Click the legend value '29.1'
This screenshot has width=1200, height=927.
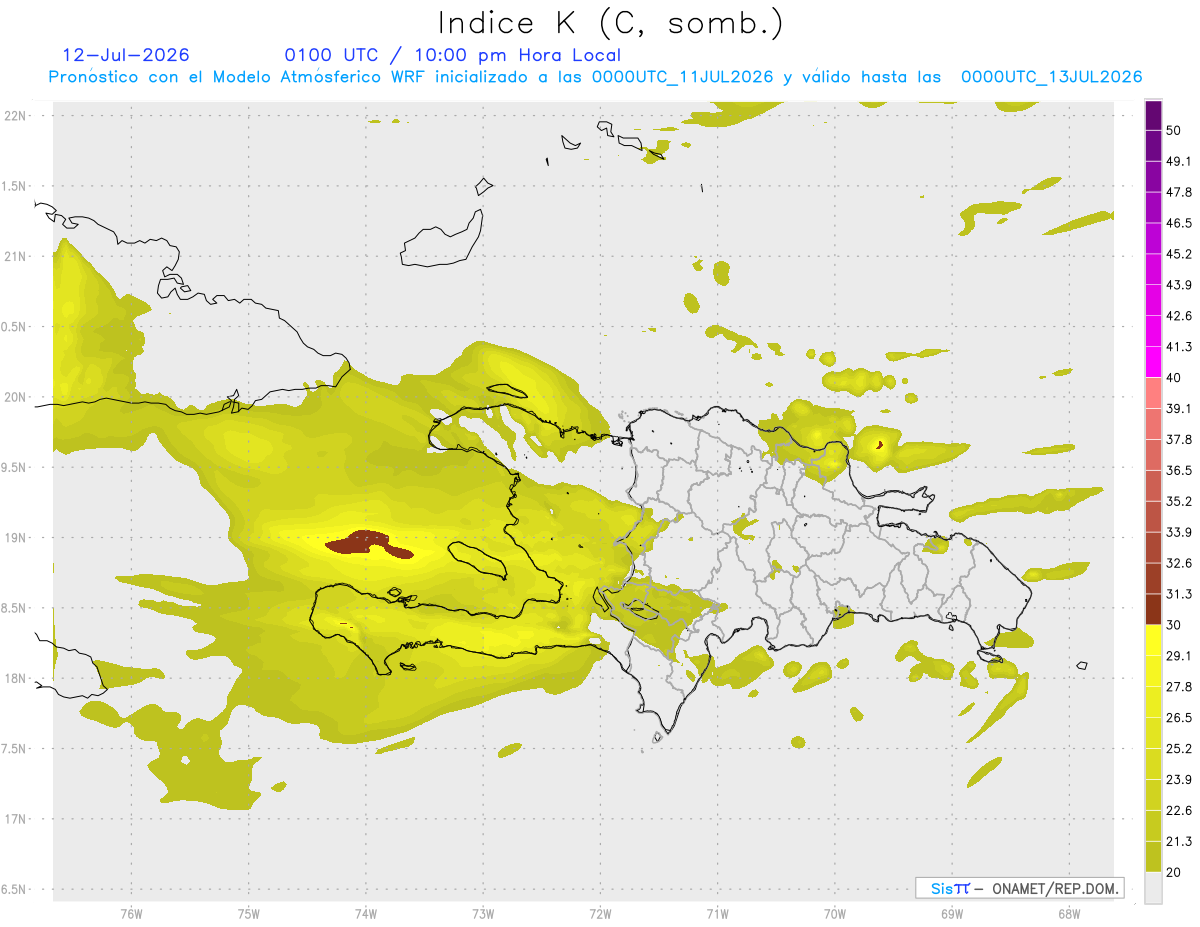[x=1179, y=656]
